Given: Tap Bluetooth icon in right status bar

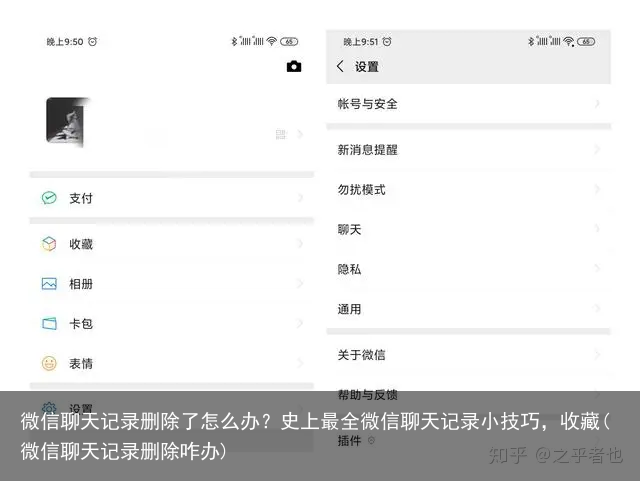Looking at the screenshot, I should (x=531, y=41).
